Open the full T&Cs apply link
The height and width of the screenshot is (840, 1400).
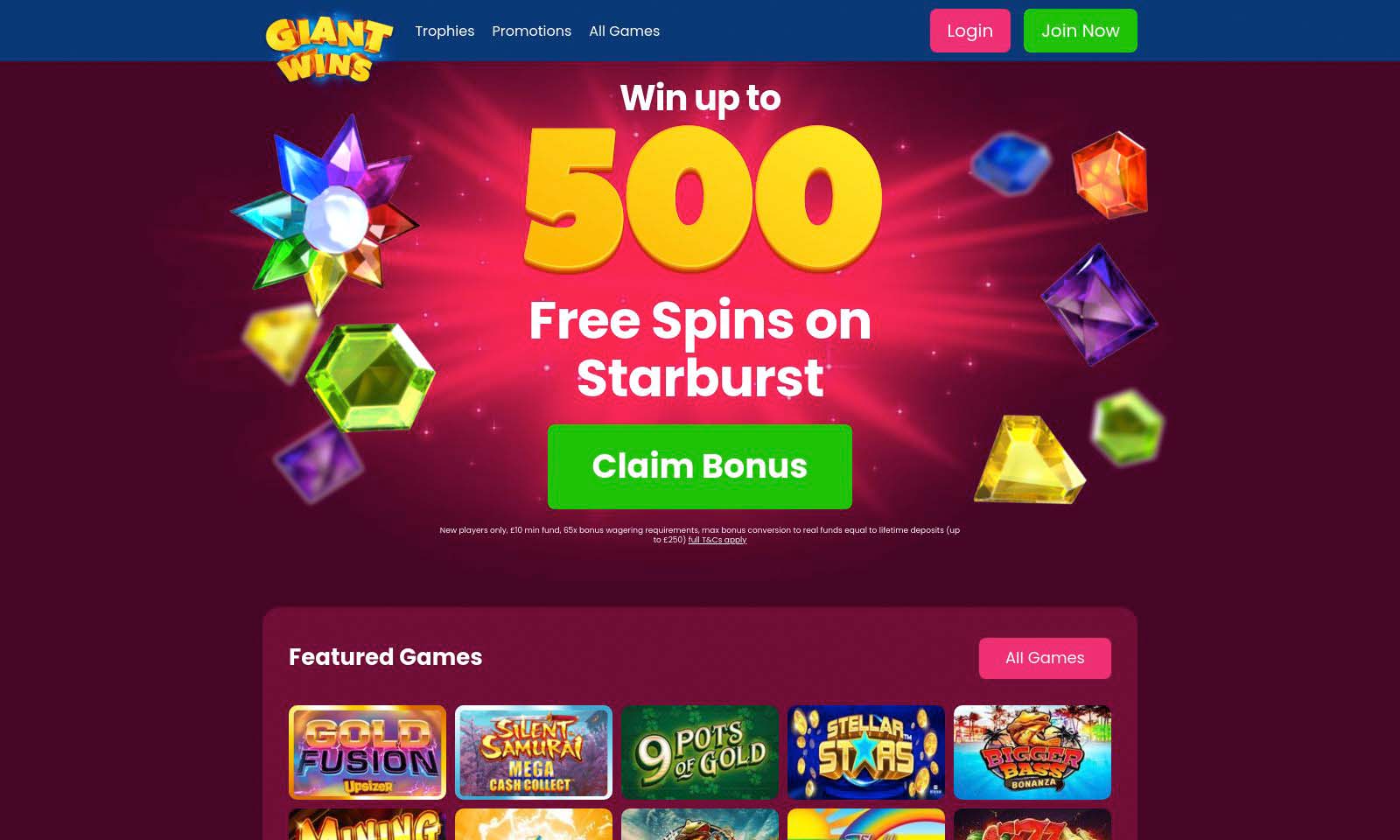(717, 540)
